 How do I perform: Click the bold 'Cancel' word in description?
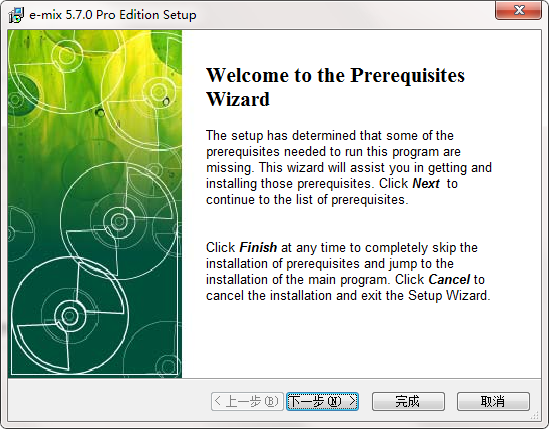tap(449, 279)
